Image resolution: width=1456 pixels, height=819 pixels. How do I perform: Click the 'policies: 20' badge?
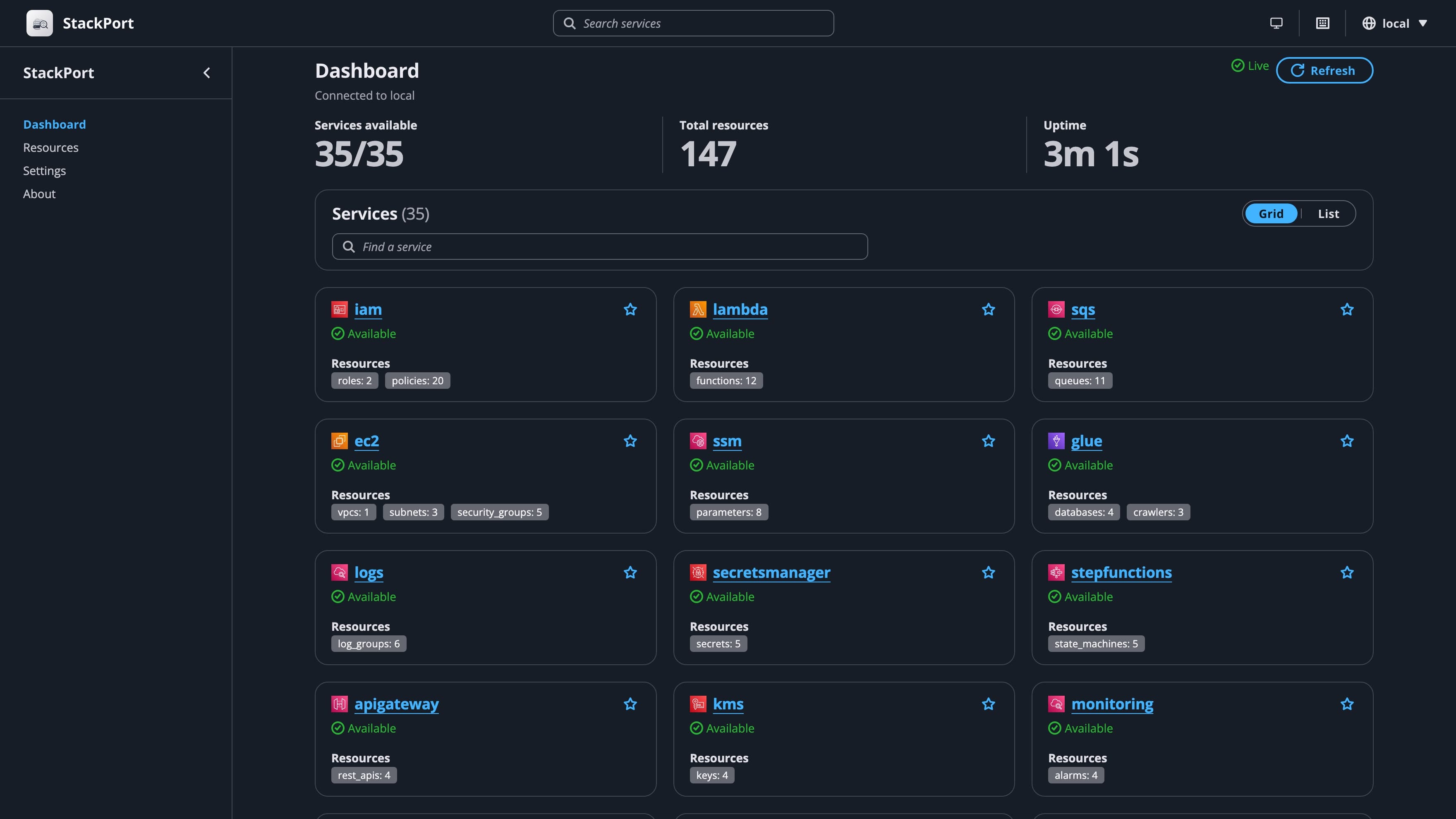[x=418, y=381]
